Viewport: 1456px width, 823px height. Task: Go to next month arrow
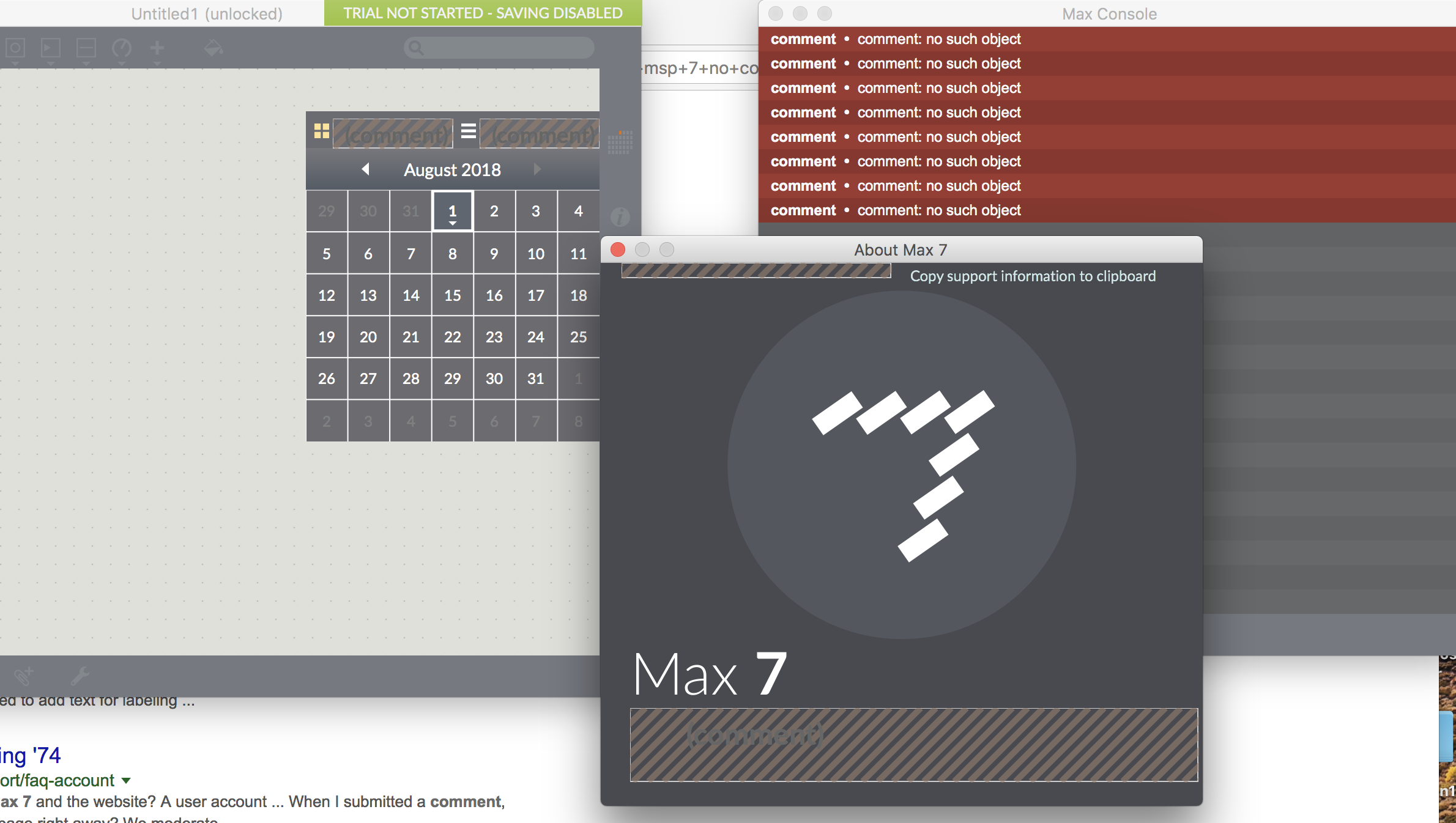click(537, 169)
